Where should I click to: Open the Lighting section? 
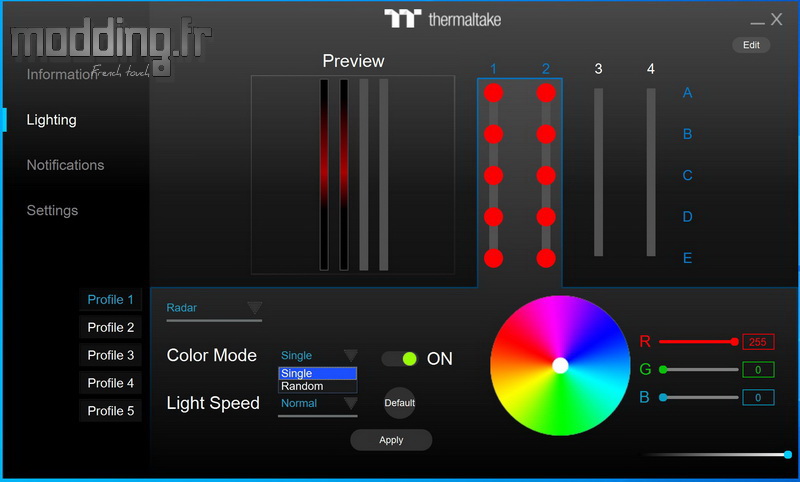click(x=52, y=120)
